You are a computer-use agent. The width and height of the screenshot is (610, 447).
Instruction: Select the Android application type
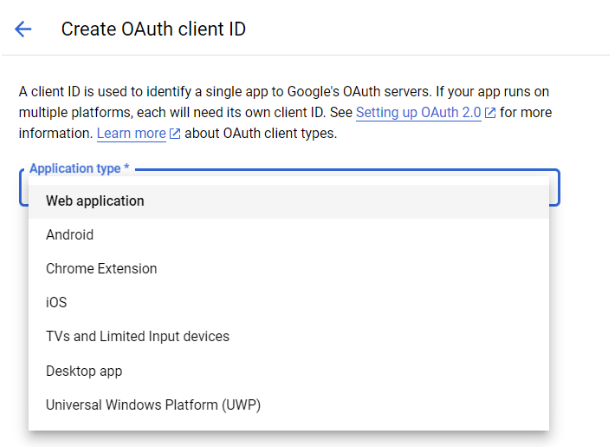pyautogui.click(x=289, y=235)
